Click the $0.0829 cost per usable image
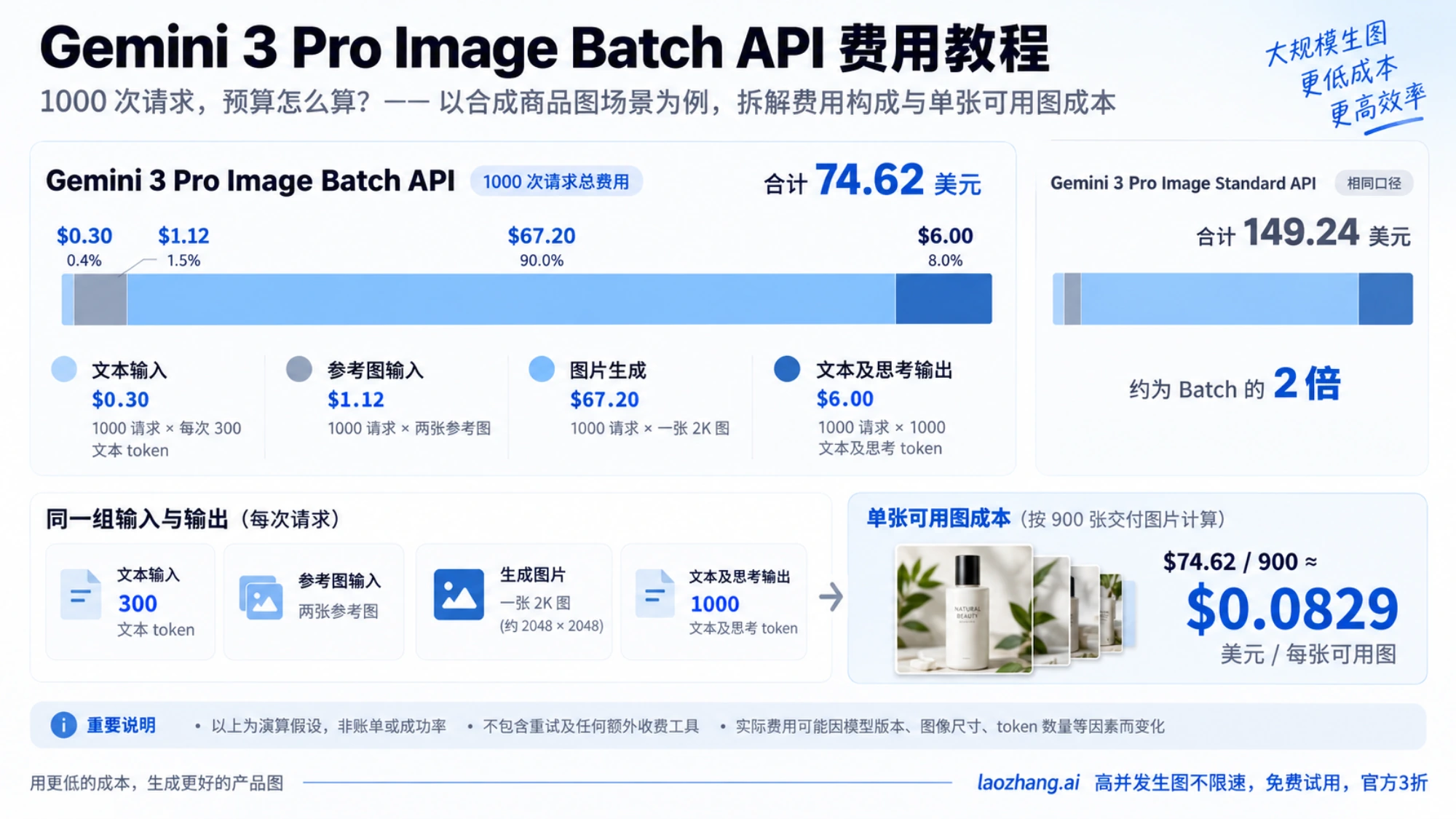 pyautogui.click(x=1292, y=609)
